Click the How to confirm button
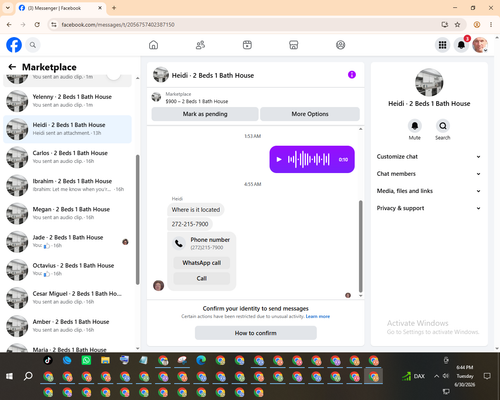This screenshot has width=500, height=400. 256,333
